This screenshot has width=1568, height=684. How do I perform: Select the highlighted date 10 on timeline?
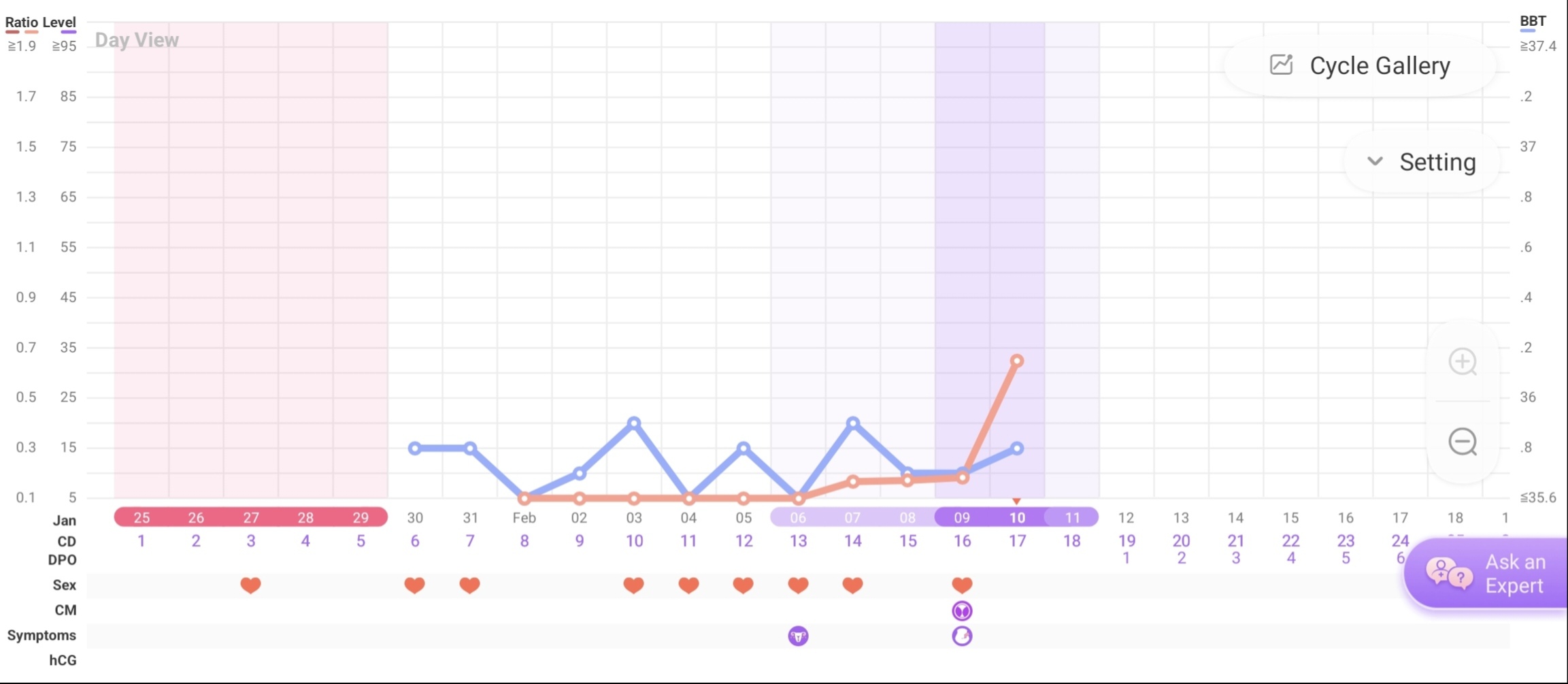tap(1017, 517)
